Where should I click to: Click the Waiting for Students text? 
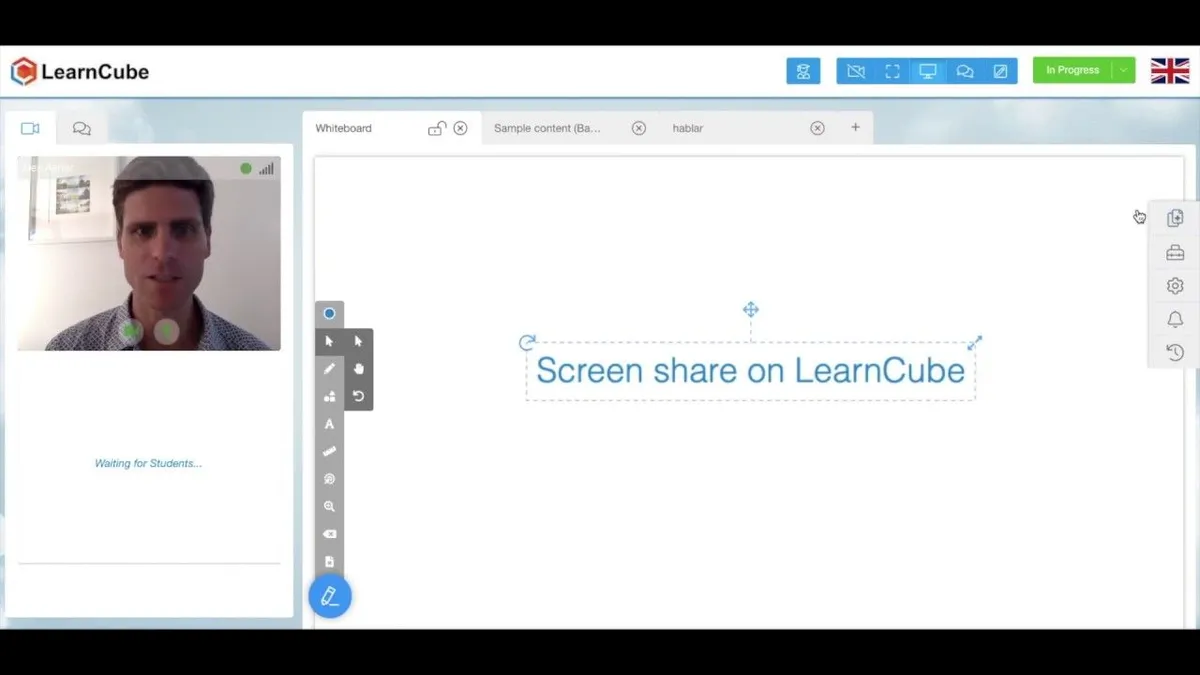coord(148,464)
